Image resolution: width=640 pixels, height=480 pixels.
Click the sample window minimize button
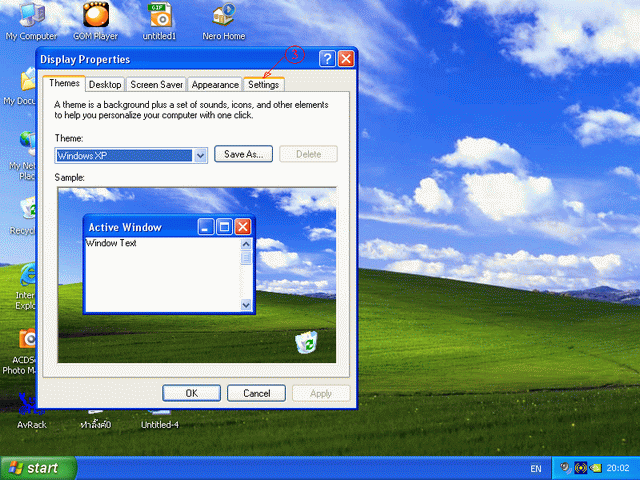[x=206, y=227]
